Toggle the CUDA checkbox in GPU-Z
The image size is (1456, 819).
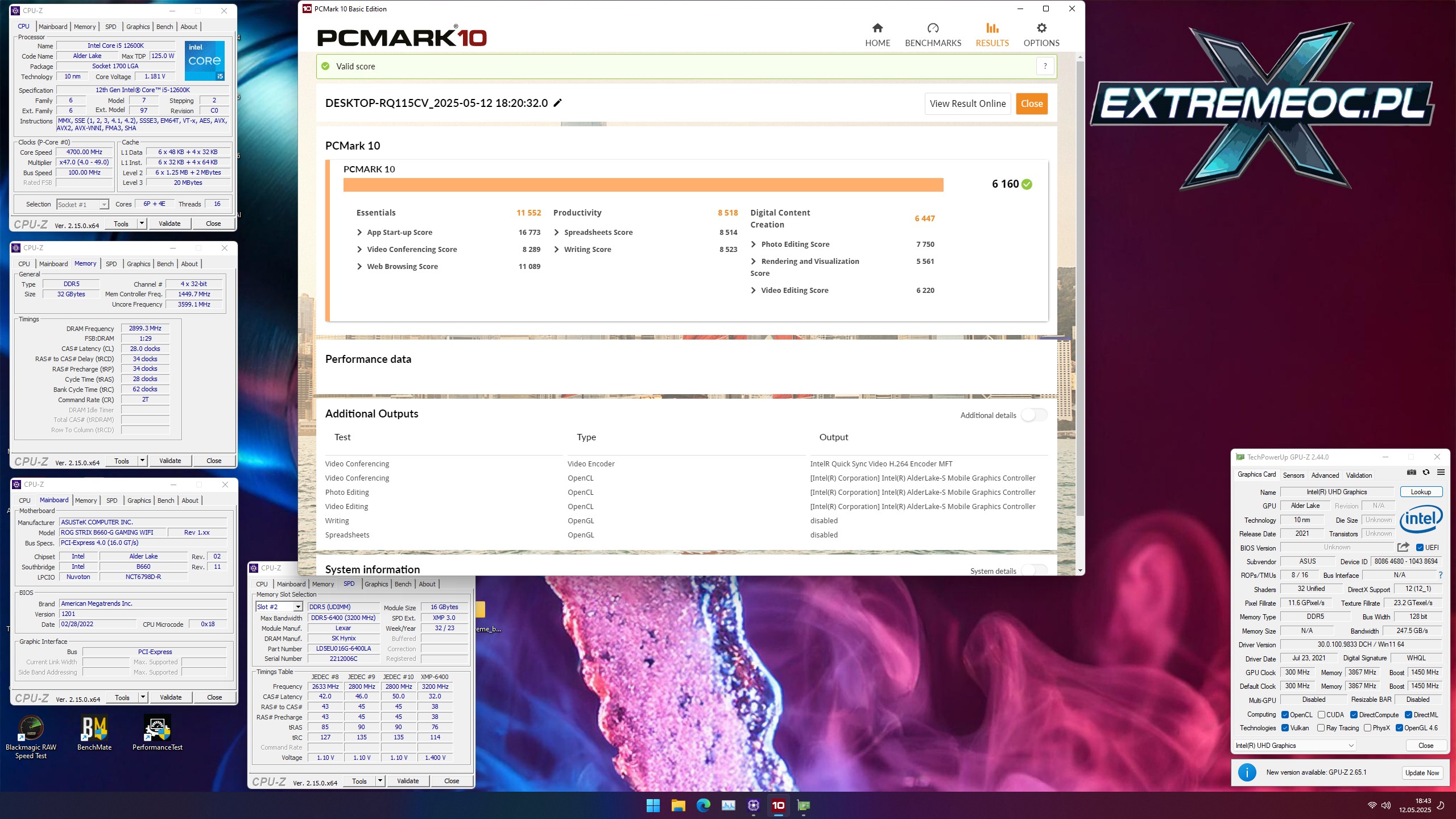(1321, 715)
